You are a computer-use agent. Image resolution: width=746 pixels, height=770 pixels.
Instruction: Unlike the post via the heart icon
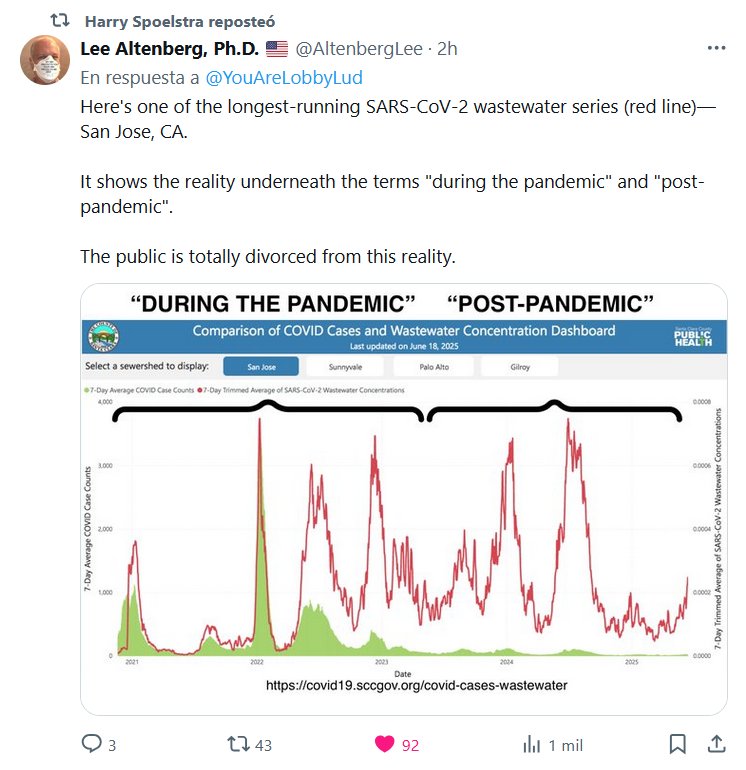[385, 744]
